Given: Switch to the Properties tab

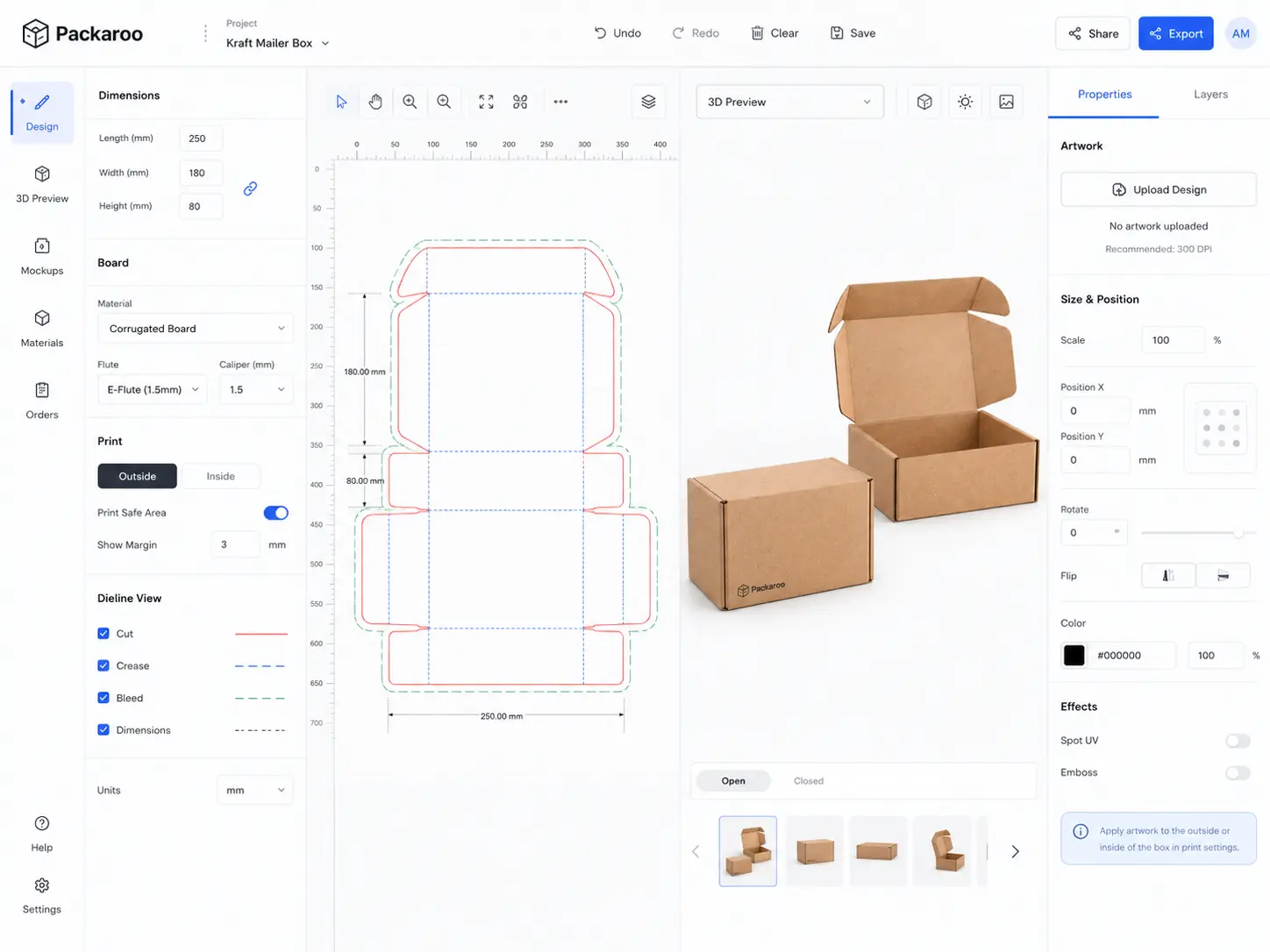Looking at the screenshot, I should (x=1104, y=94).
